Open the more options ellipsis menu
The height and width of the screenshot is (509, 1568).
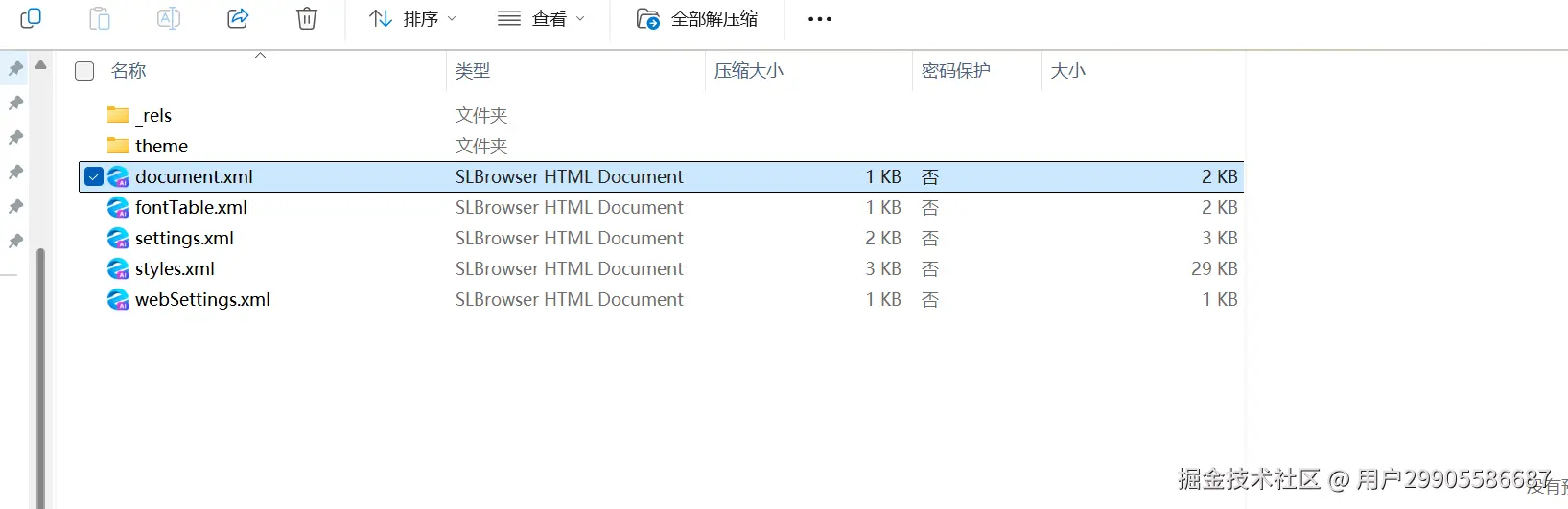pos(820,19)
